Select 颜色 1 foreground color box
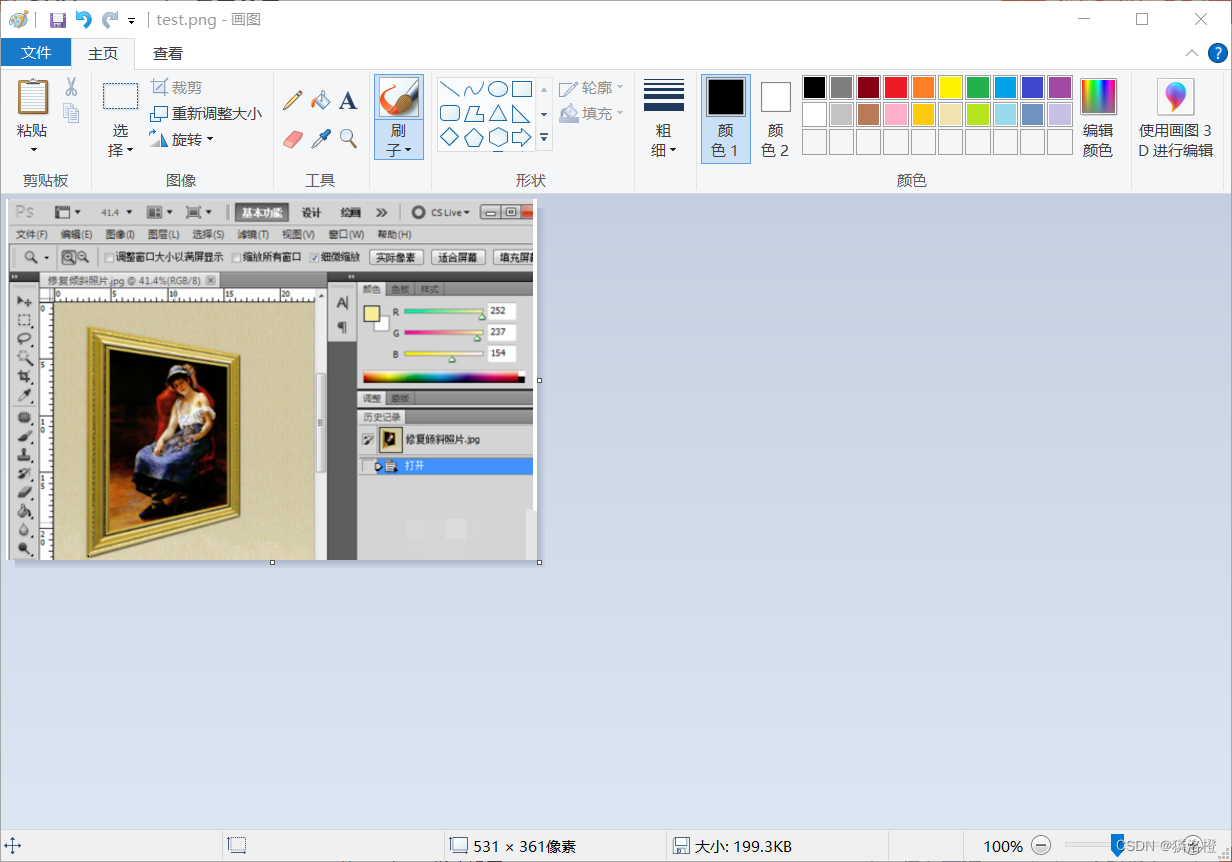This screenshot has height=862, width=1232. [x=726, y=118]
